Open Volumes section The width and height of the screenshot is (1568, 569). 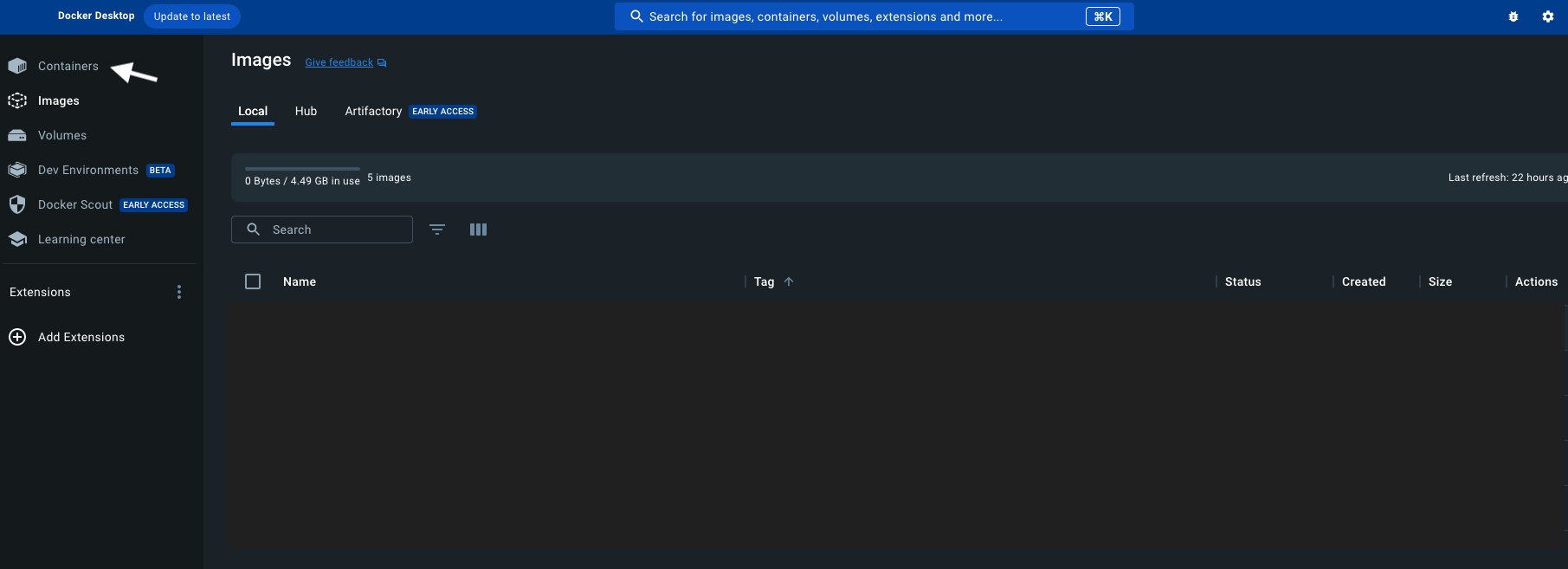pos(62,136)
